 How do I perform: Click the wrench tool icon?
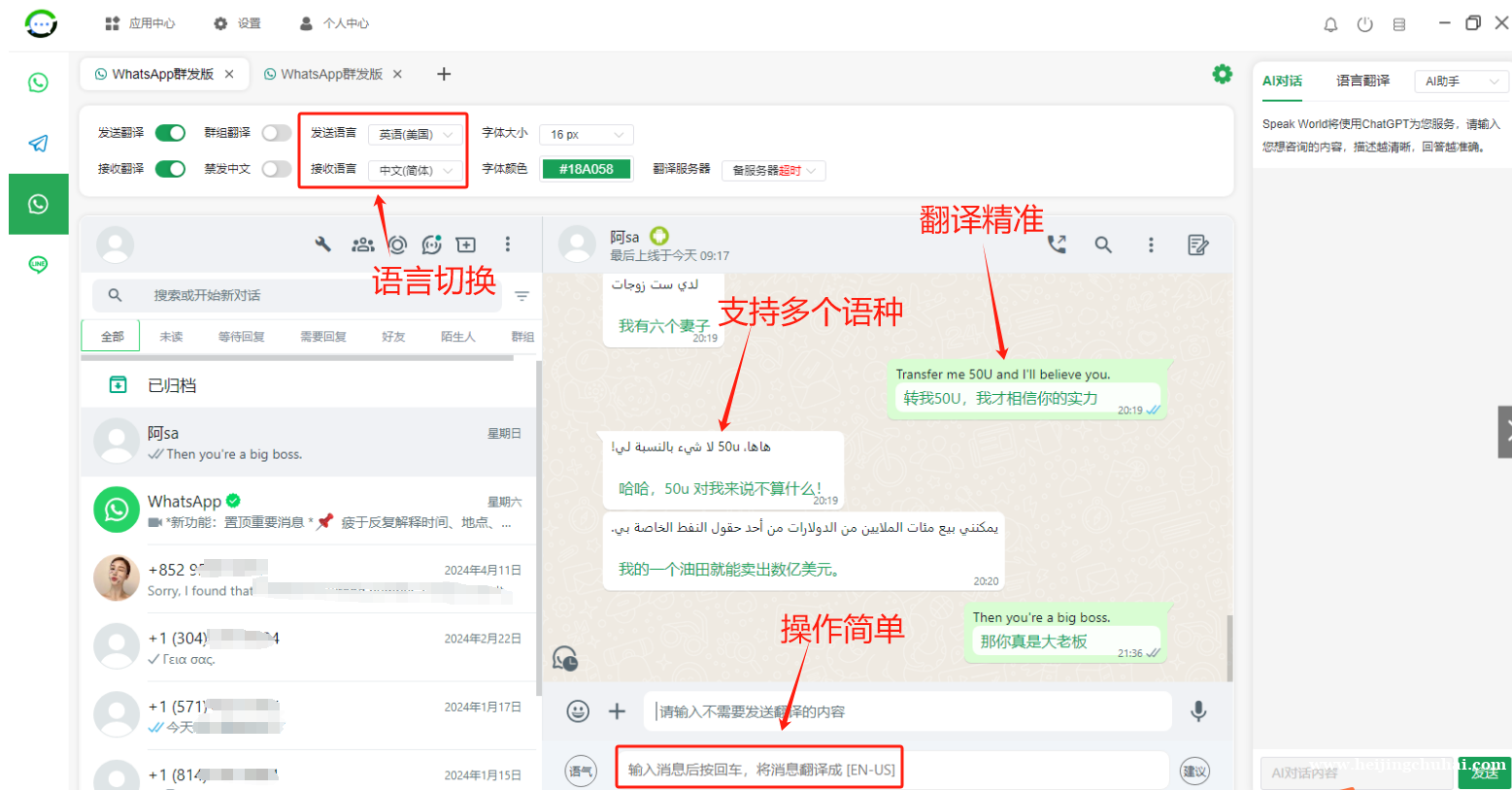pos(323,245)
